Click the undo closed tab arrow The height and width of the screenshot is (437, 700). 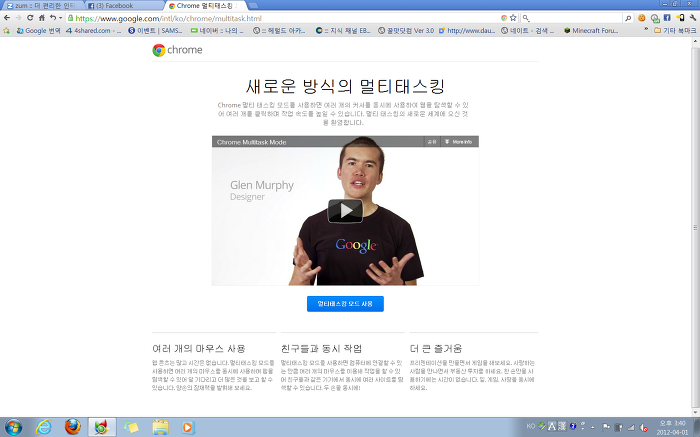point(53,18)
